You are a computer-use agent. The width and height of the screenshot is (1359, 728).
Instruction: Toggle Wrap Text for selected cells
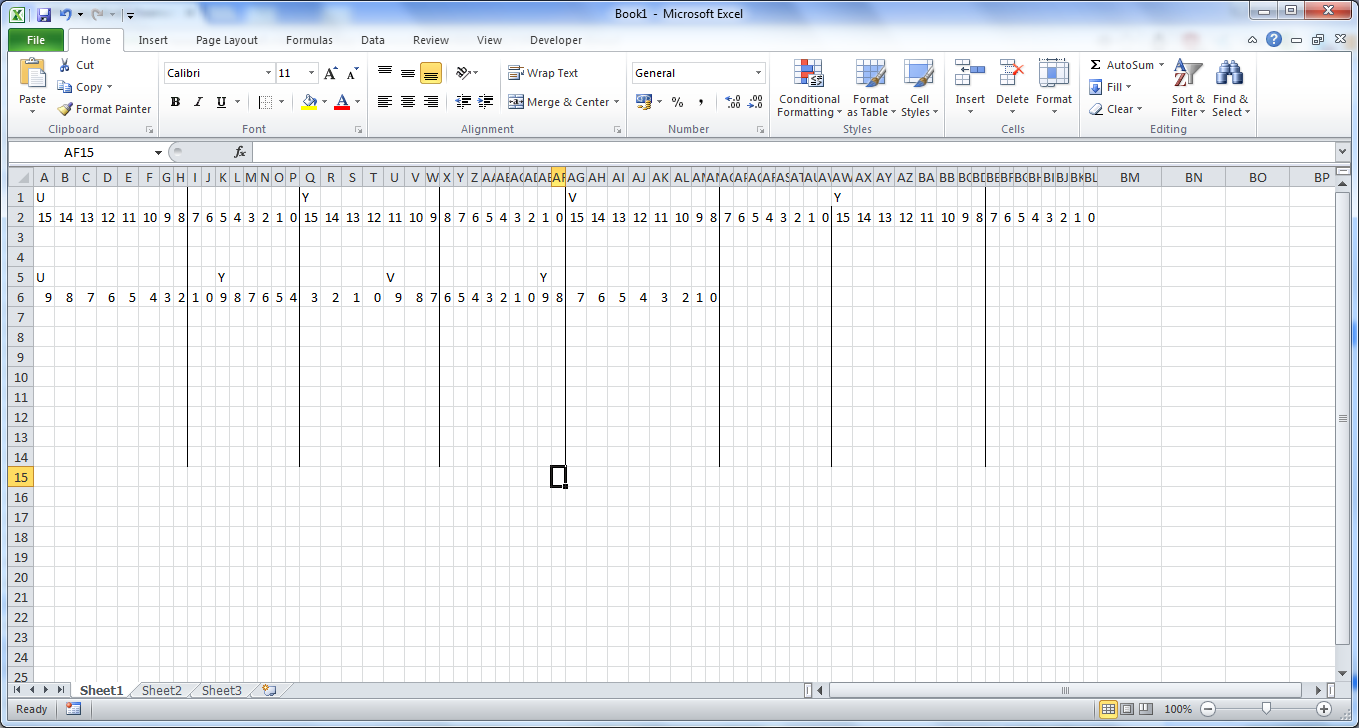click(543, 73)
